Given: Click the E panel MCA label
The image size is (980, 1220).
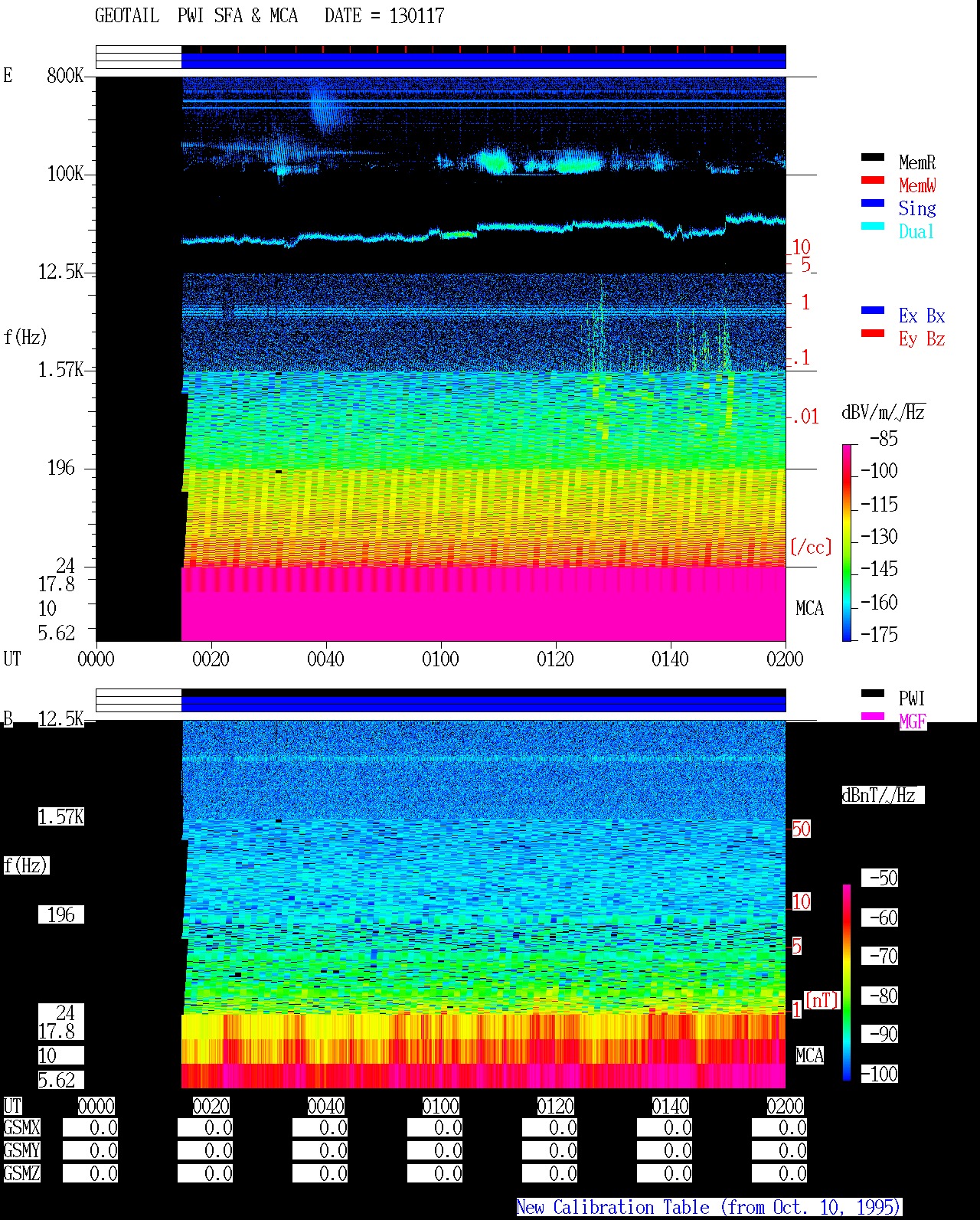Looking at the screenshot, I should (809, 608).
